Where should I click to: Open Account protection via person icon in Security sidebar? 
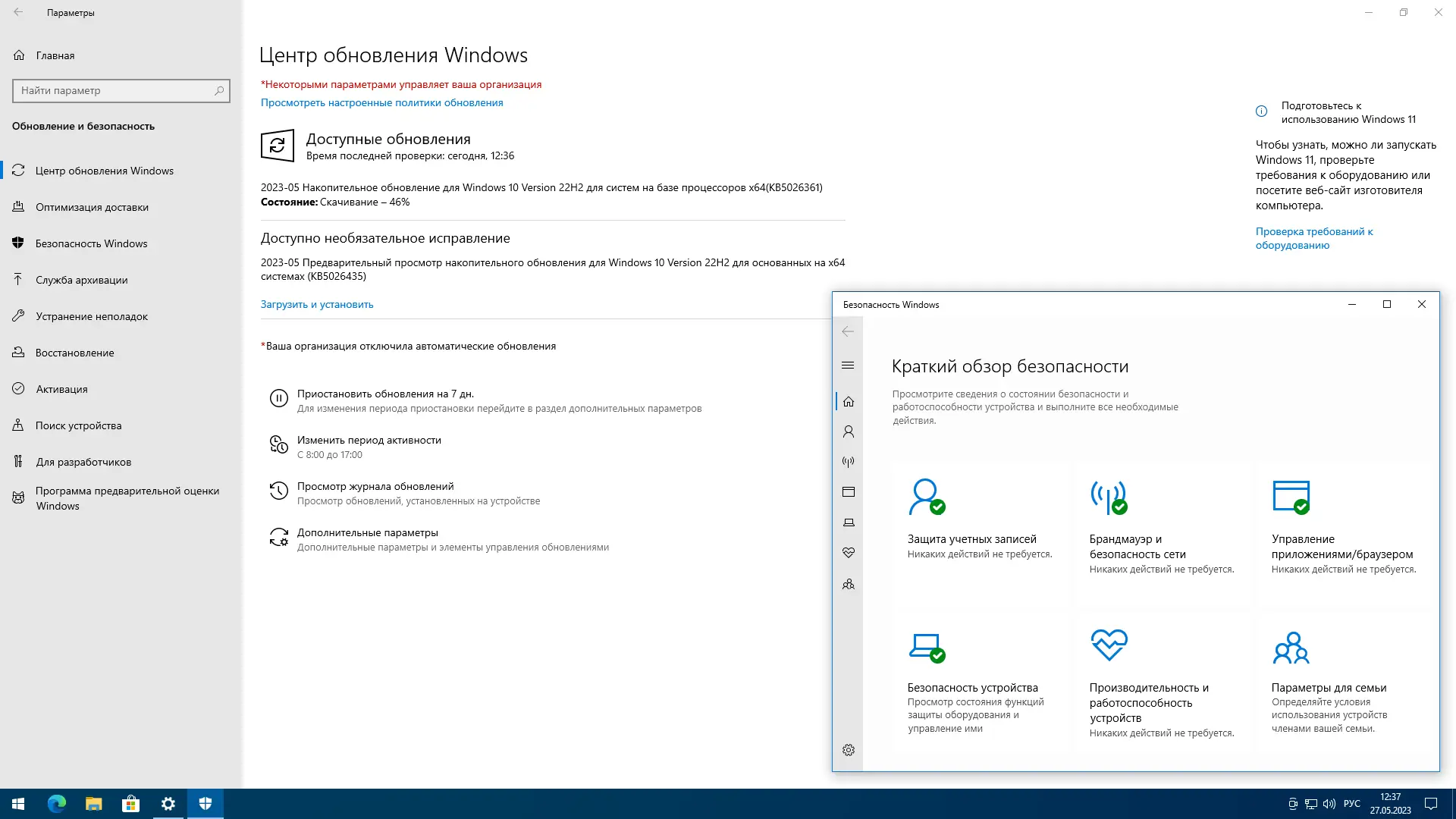click(x=848, y=431)
